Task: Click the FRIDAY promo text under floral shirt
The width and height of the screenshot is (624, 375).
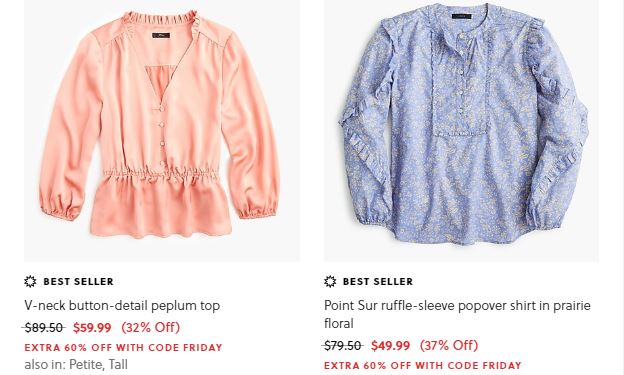Action: click(501, 365)
